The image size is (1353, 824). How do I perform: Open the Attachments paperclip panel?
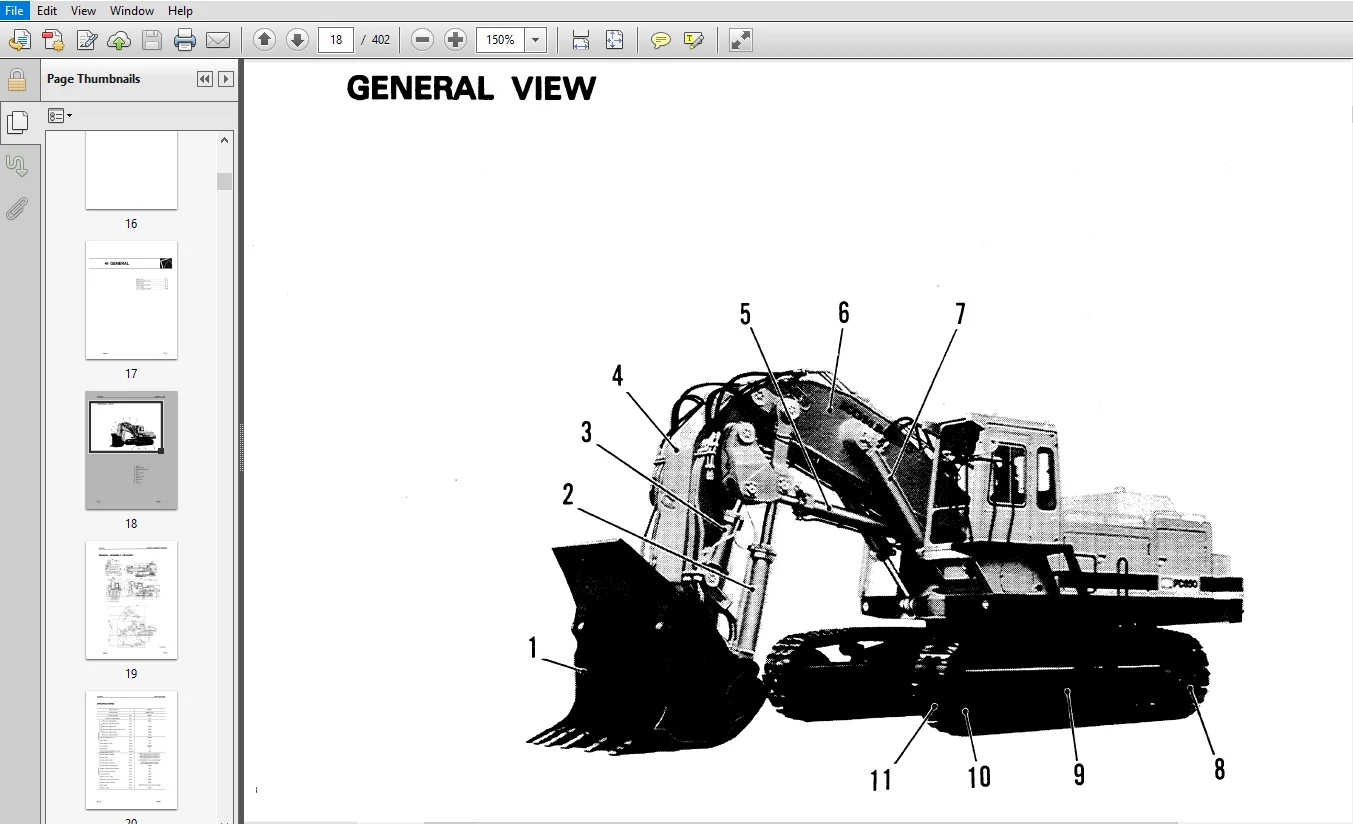click(x=17, y=209)
